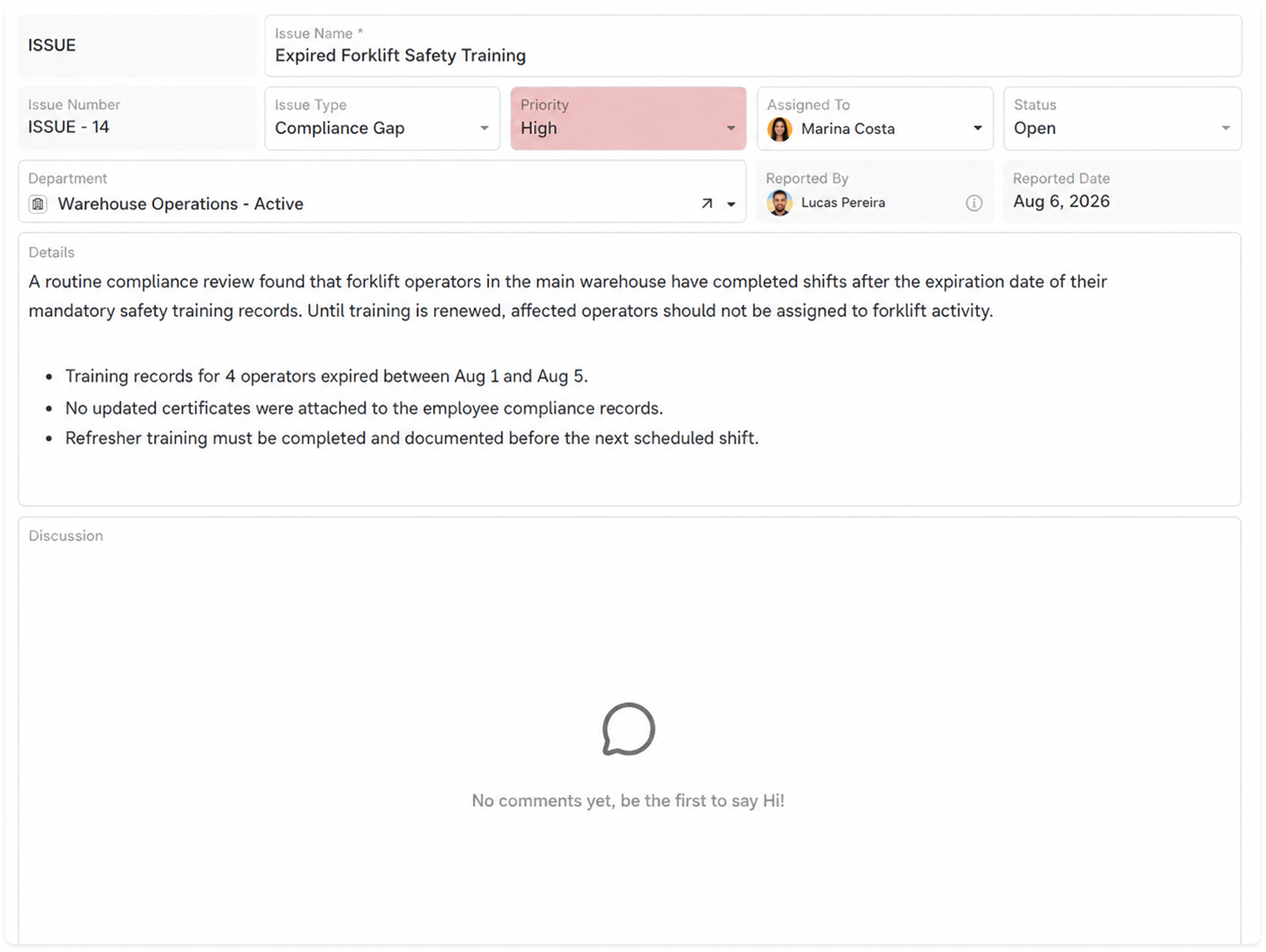The width and height of the screenshot is (1266, 952).
Task: Click the 'High' priority value
Action: click(x=539, y=128)
